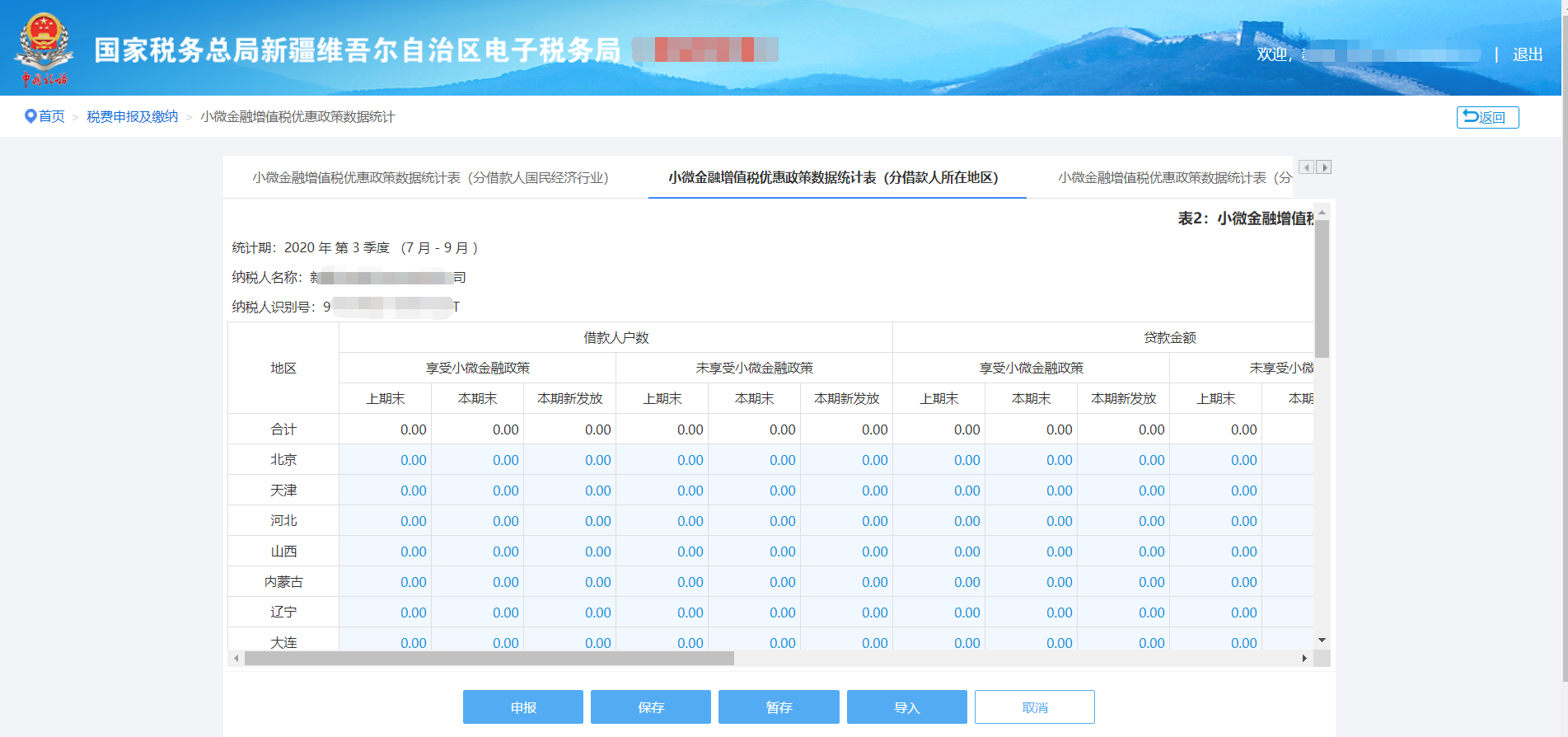Click the table's scroll up arrow
1568x737 pixels.
coord(1322,213)
